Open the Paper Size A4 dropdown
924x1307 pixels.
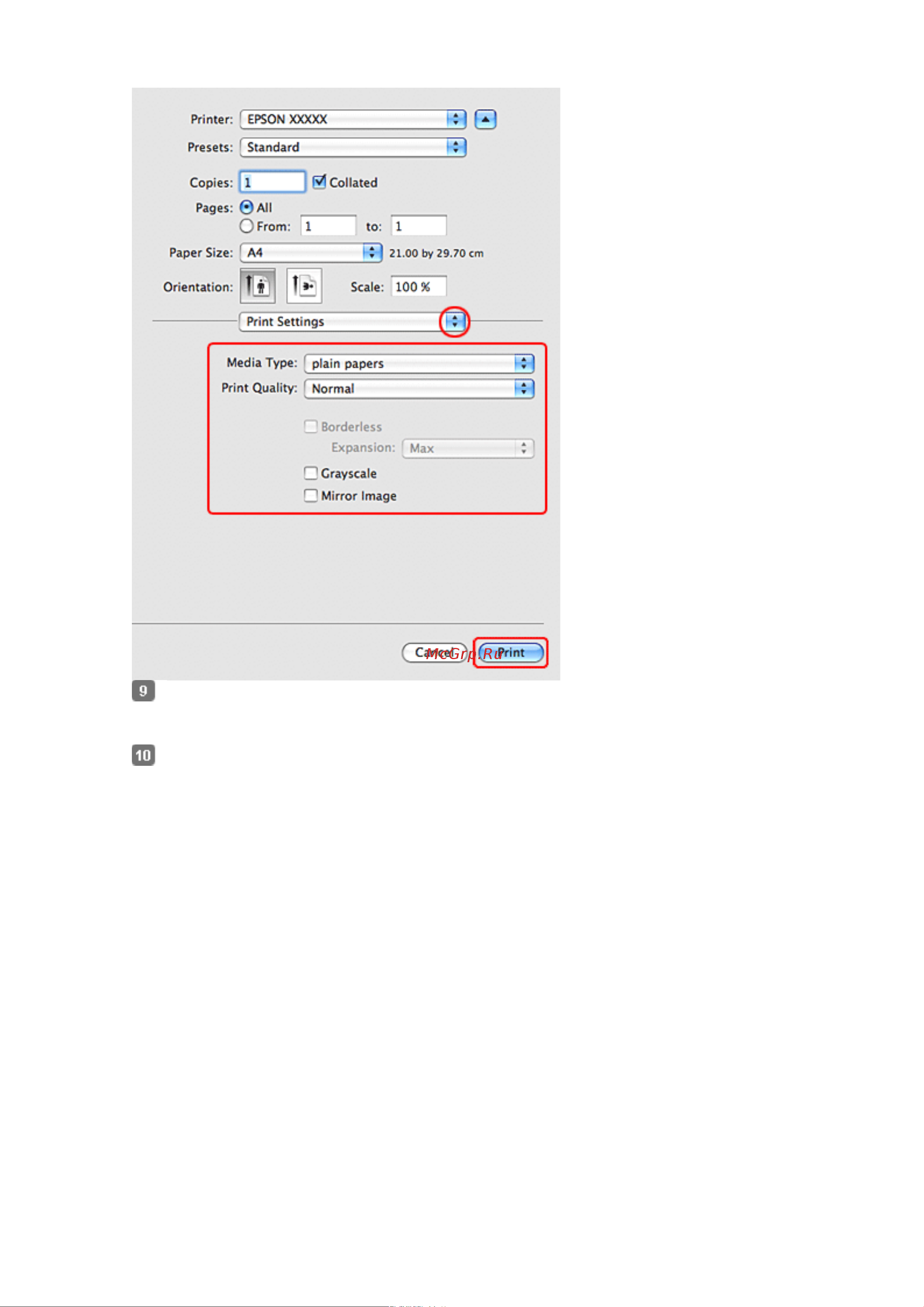point(311,252)
